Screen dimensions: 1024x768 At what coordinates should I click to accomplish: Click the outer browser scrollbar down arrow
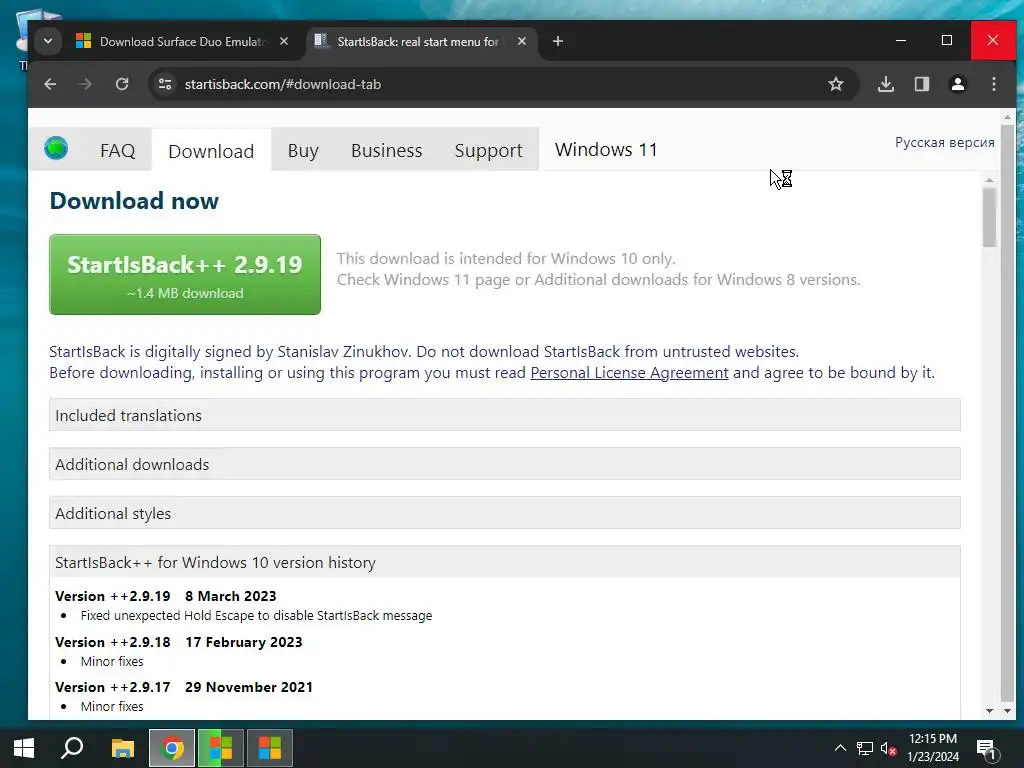pos(1007,711)
